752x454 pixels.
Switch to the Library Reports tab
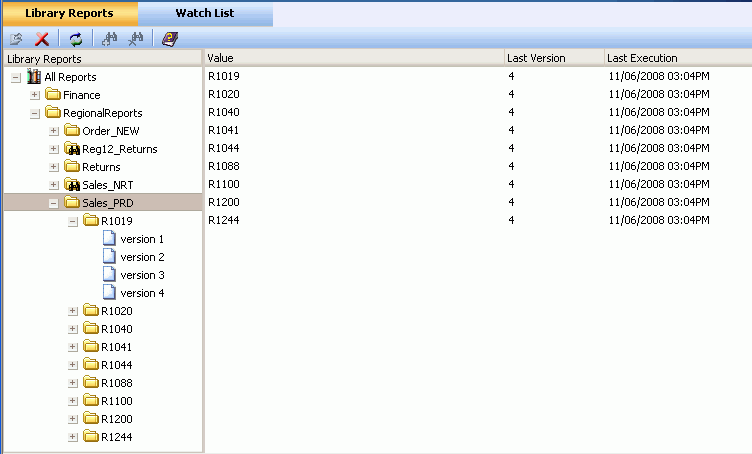click(x=70, y=13)
